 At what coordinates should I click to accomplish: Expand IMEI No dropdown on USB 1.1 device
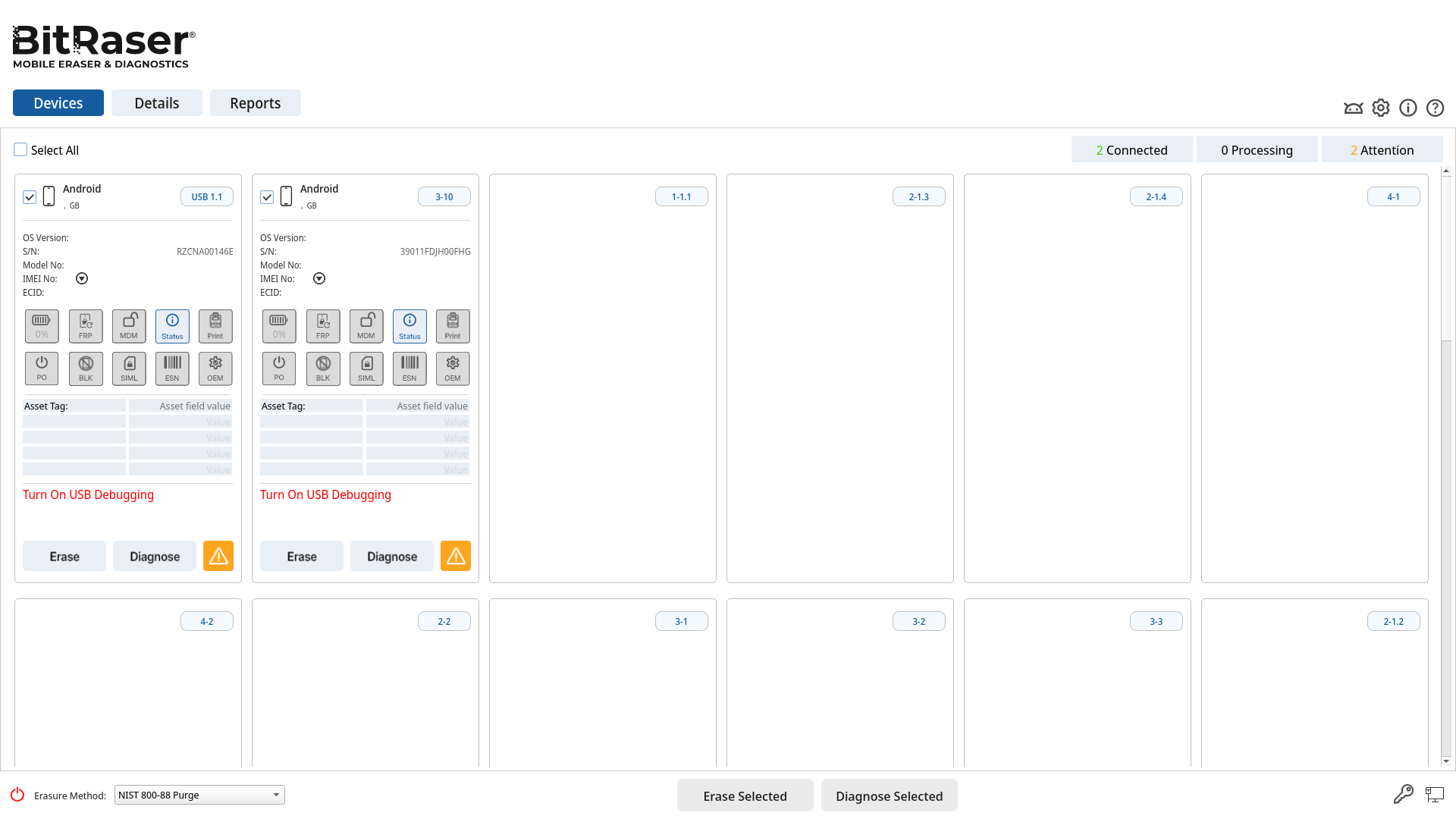[82, 278]
